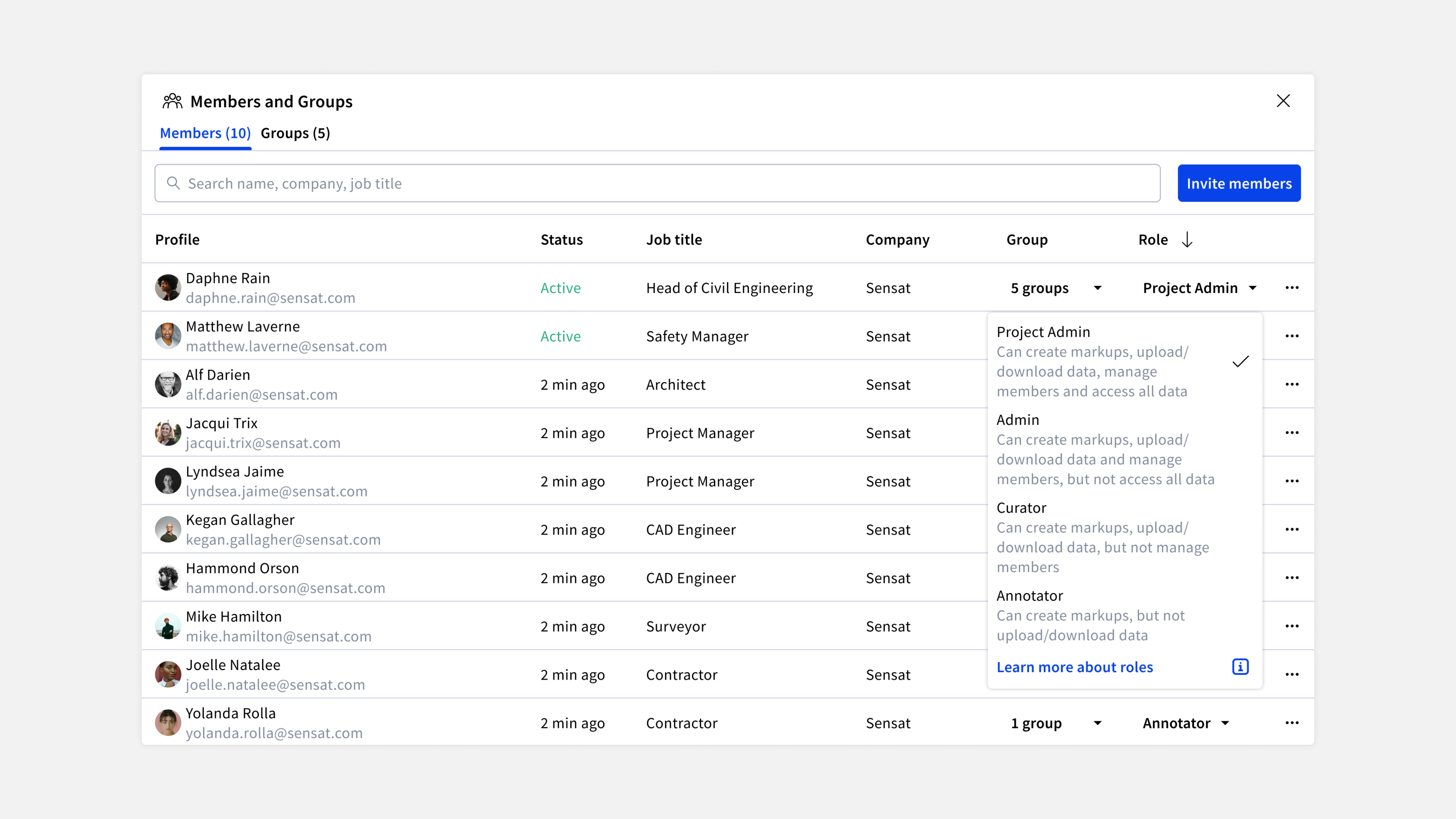Switch to the Members (10) tab
Viewport: 1456px width, 819px height.
[205, 133]
